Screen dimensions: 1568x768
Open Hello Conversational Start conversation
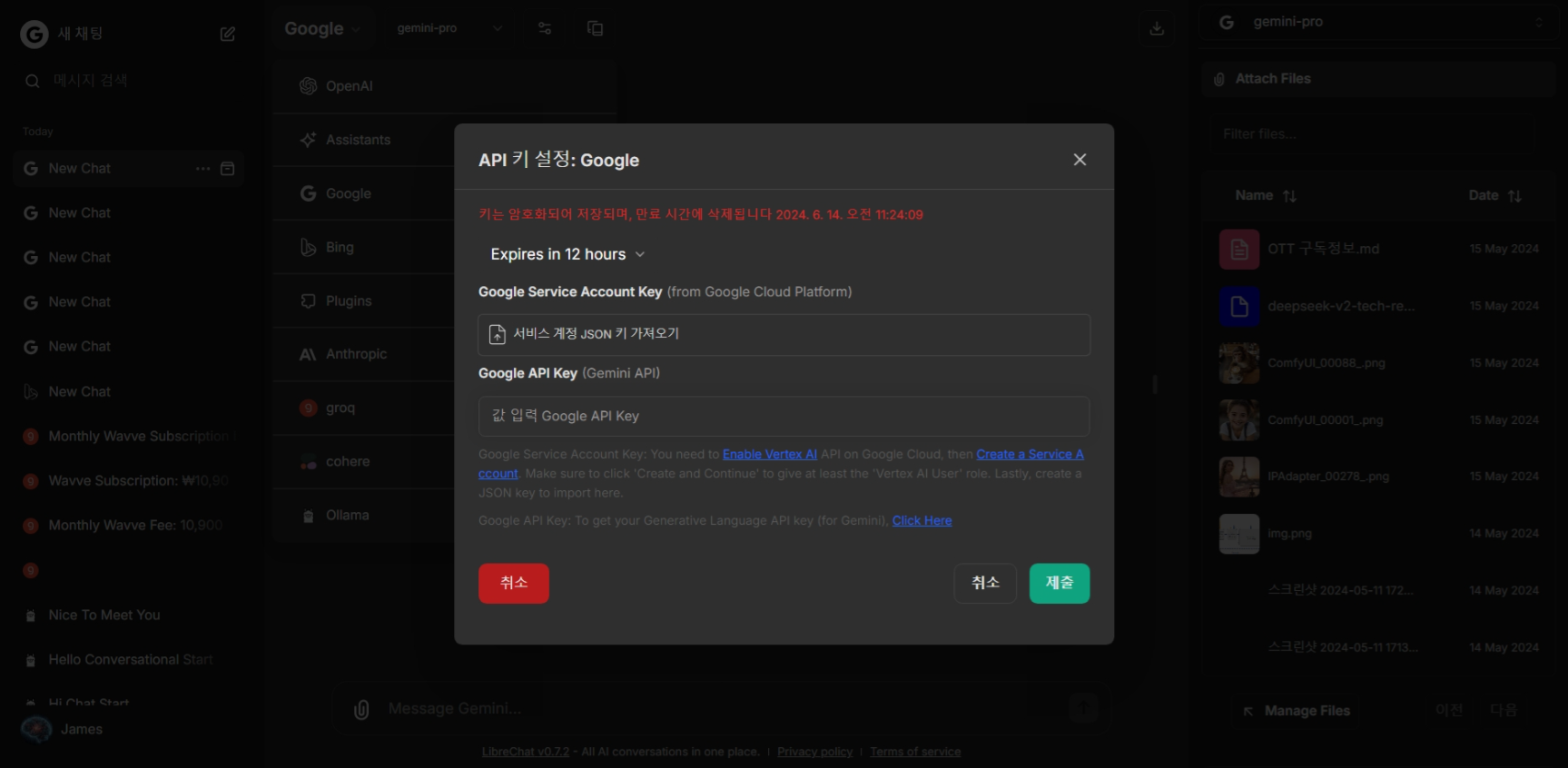129,660
